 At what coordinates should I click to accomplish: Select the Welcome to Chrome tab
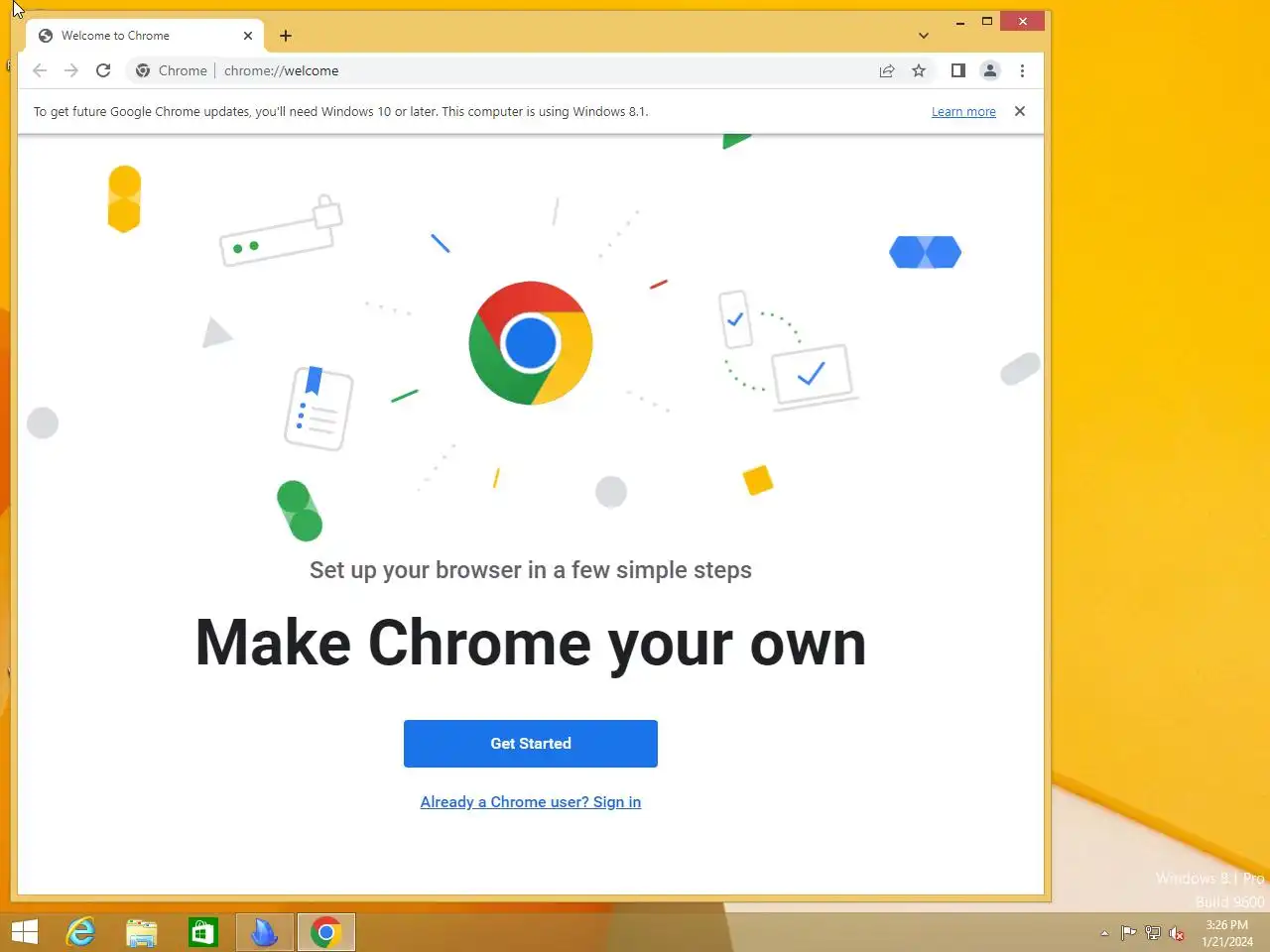coord(145,36)
